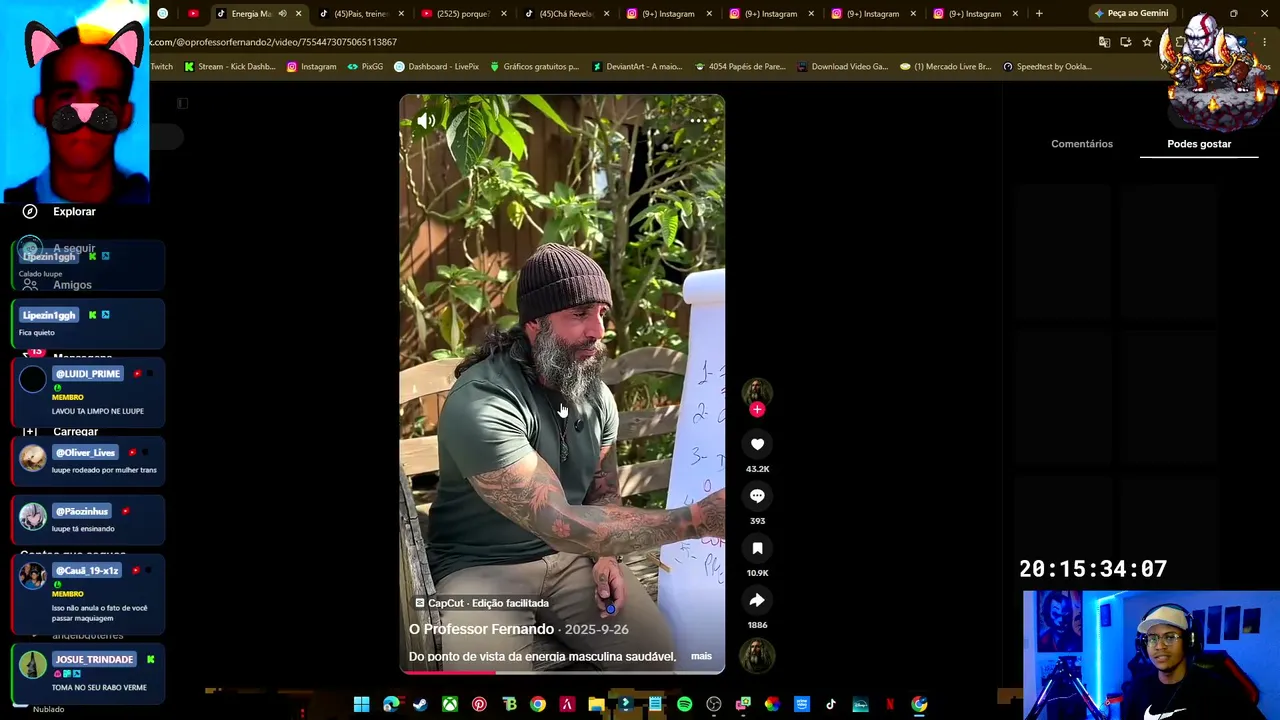
Task: Open the video more options menu
Action: pos(698,121)
